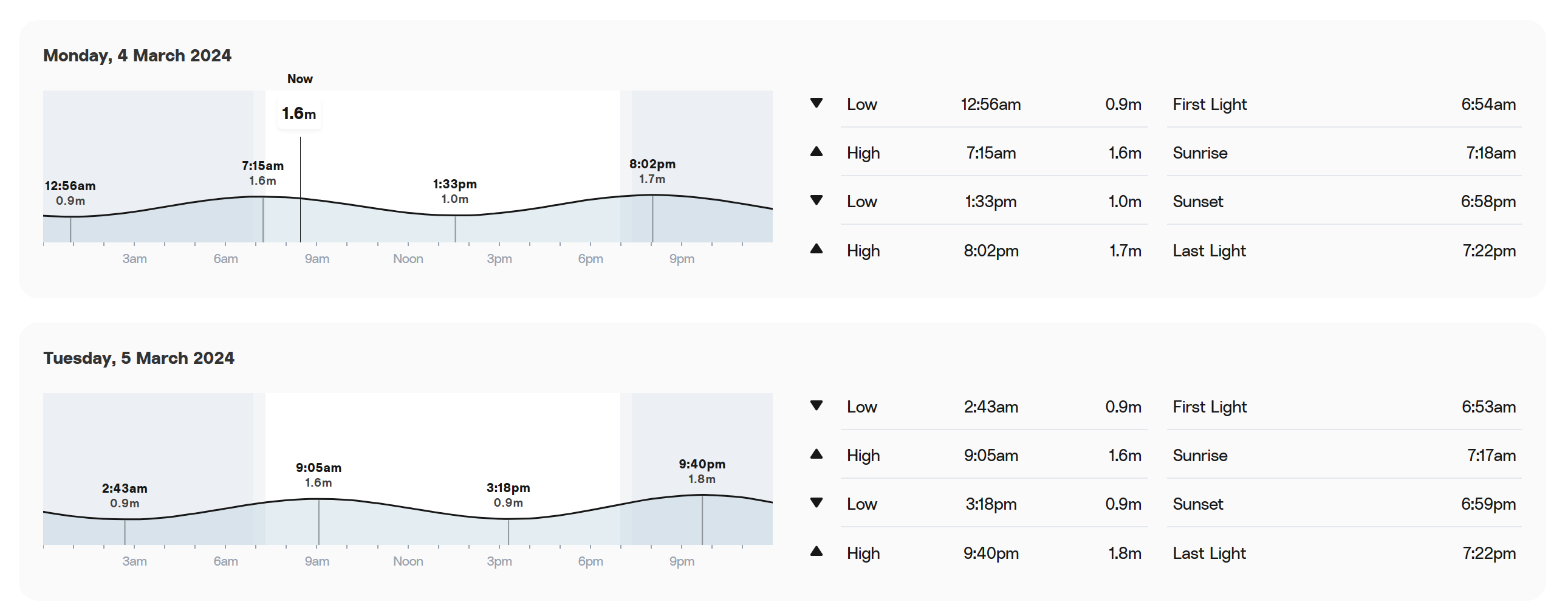This screenshot has width=1568, height=613.
Task: Click Monday's Sunrise 7:18am time
Action: pos(1491,152)
